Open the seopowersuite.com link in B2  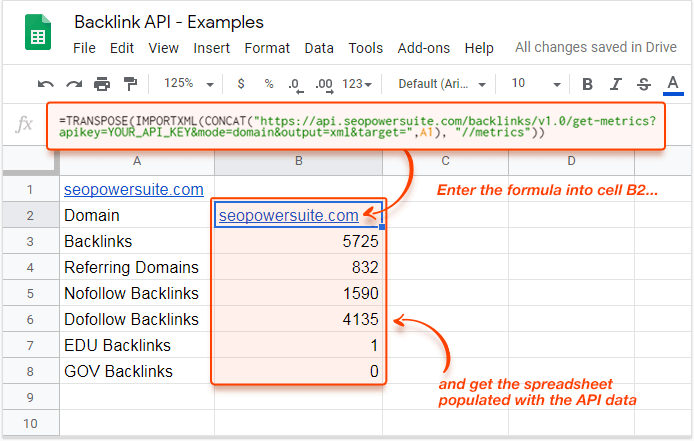pyautogui.click(x=289, y=215)
